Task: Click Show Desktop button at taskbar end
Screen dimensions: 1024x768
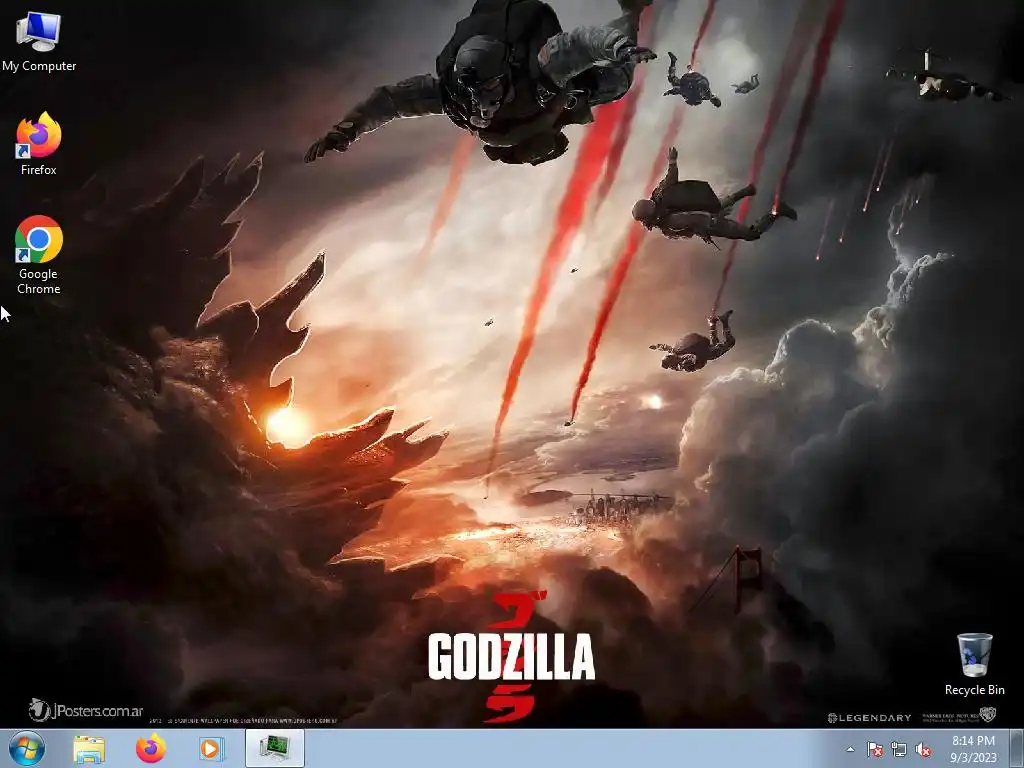Action: pyautogui.click(x=1017, y=748)
